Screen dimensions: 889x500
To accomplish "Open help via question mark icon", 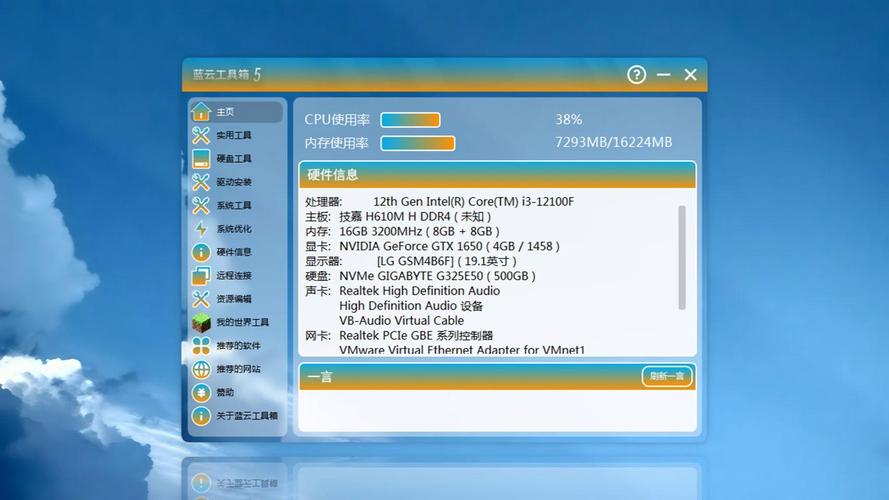I will point(636,74).
